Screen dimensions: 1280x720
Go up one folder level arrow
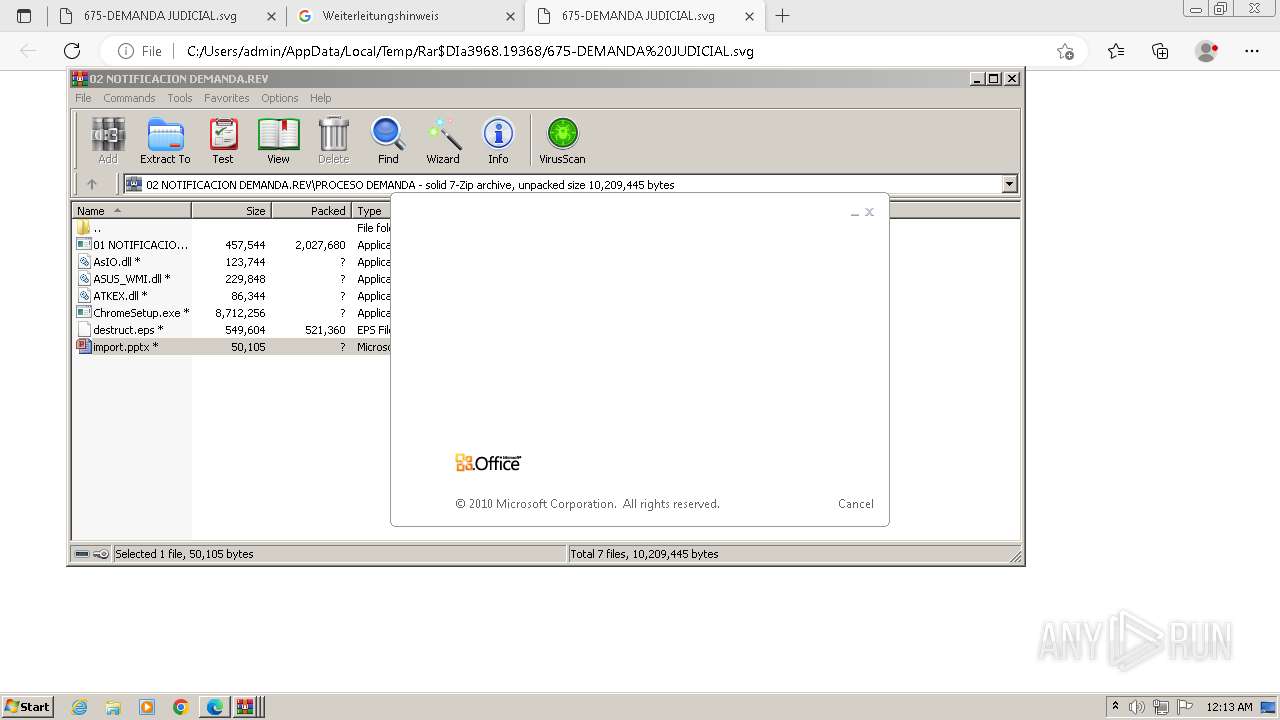coord(92,184)
